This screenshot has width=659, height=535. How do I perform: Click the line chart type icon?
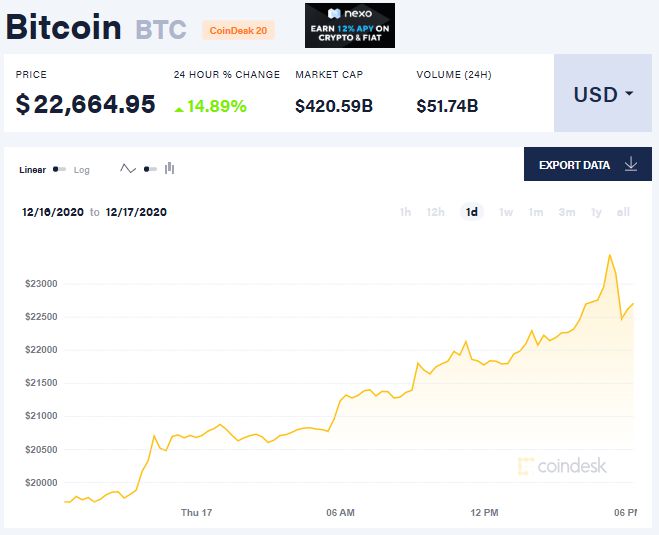[127, 169]
